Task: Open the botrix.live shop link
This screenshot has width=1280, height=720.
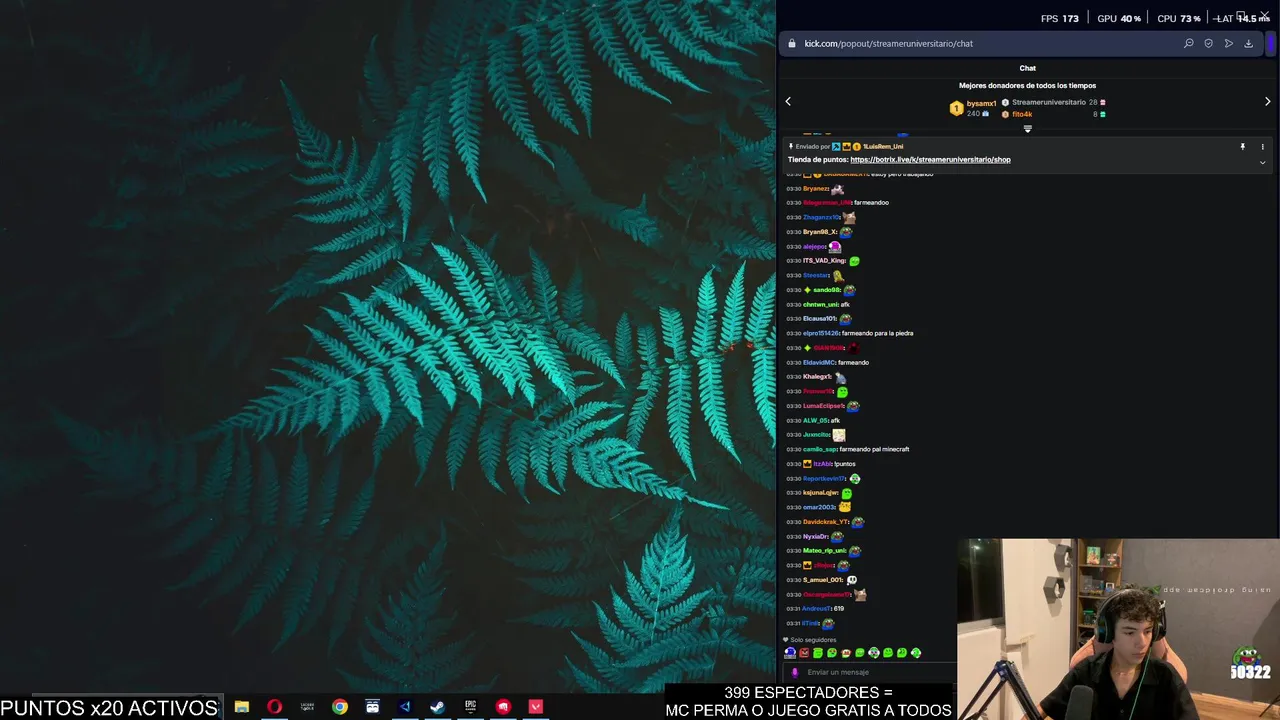Action: coord(930,159)
